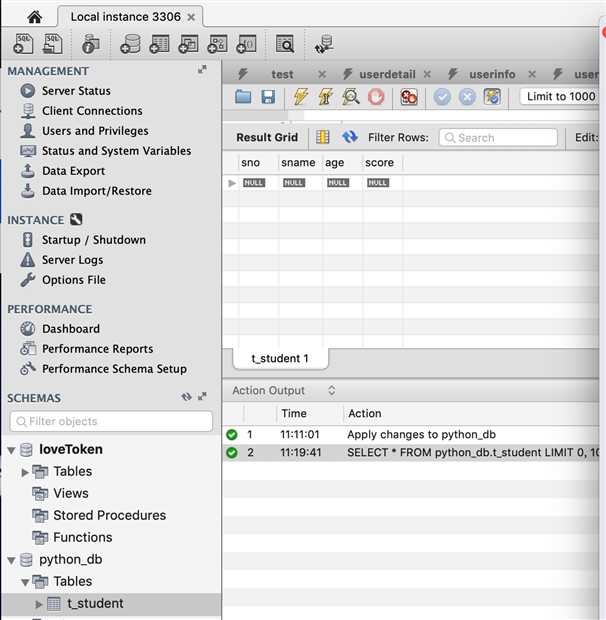Execute the query with lightning icon
The width and height of the screenshot is (606, 620).
301,96
